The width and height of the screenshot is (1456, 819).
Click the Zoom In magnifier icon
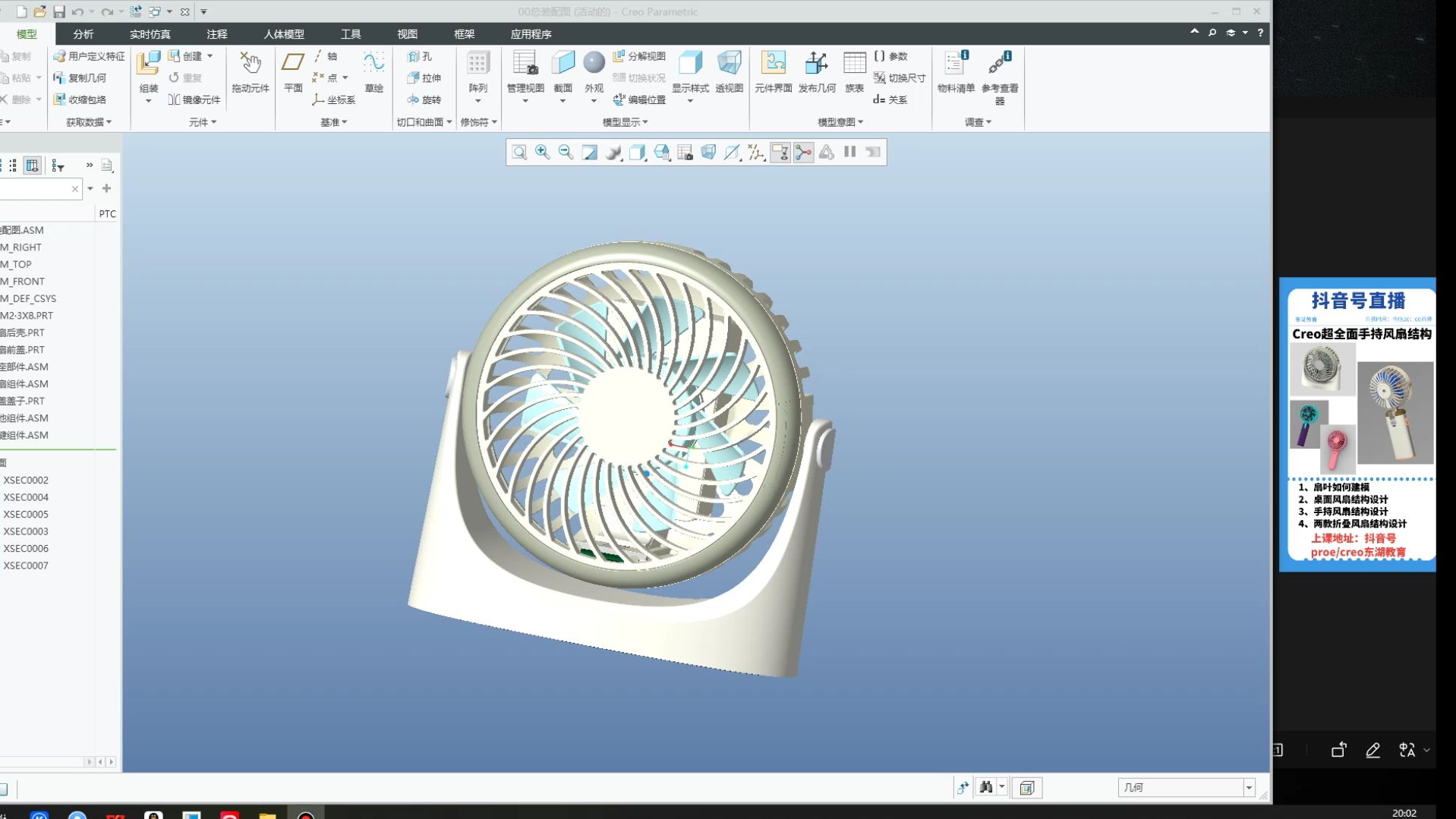pyautogui.click(x=543, y=153)
